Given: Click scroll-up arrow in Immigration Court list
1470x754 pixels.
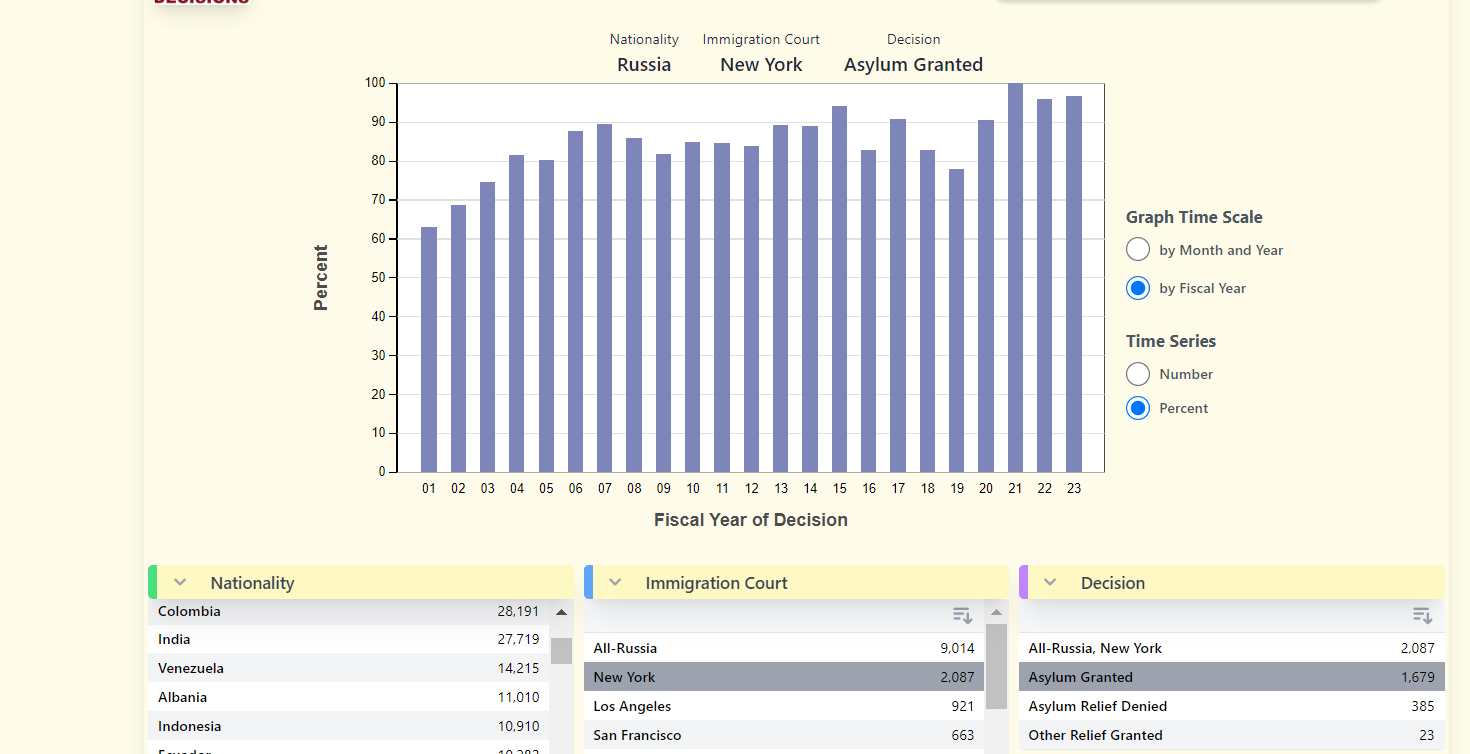Looking at the screenshot, I should [996, 612].
